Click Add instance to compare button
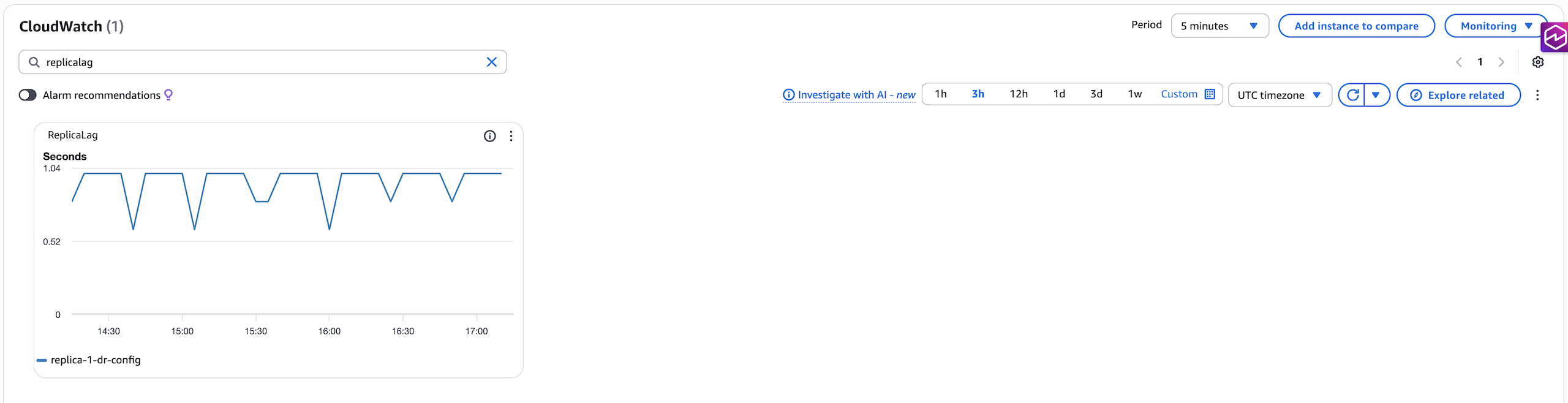 tap(1356, 26)
